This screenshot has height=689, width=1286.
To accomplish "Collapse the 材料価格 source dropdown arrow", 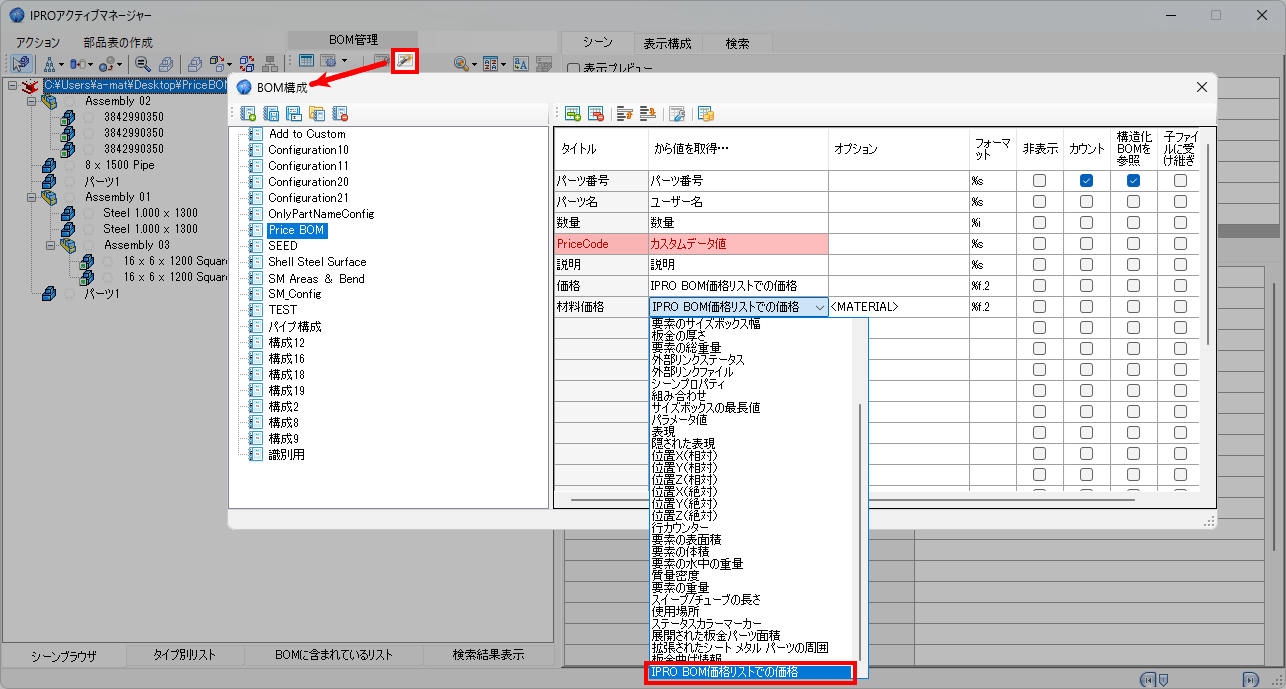I will 819,307.
